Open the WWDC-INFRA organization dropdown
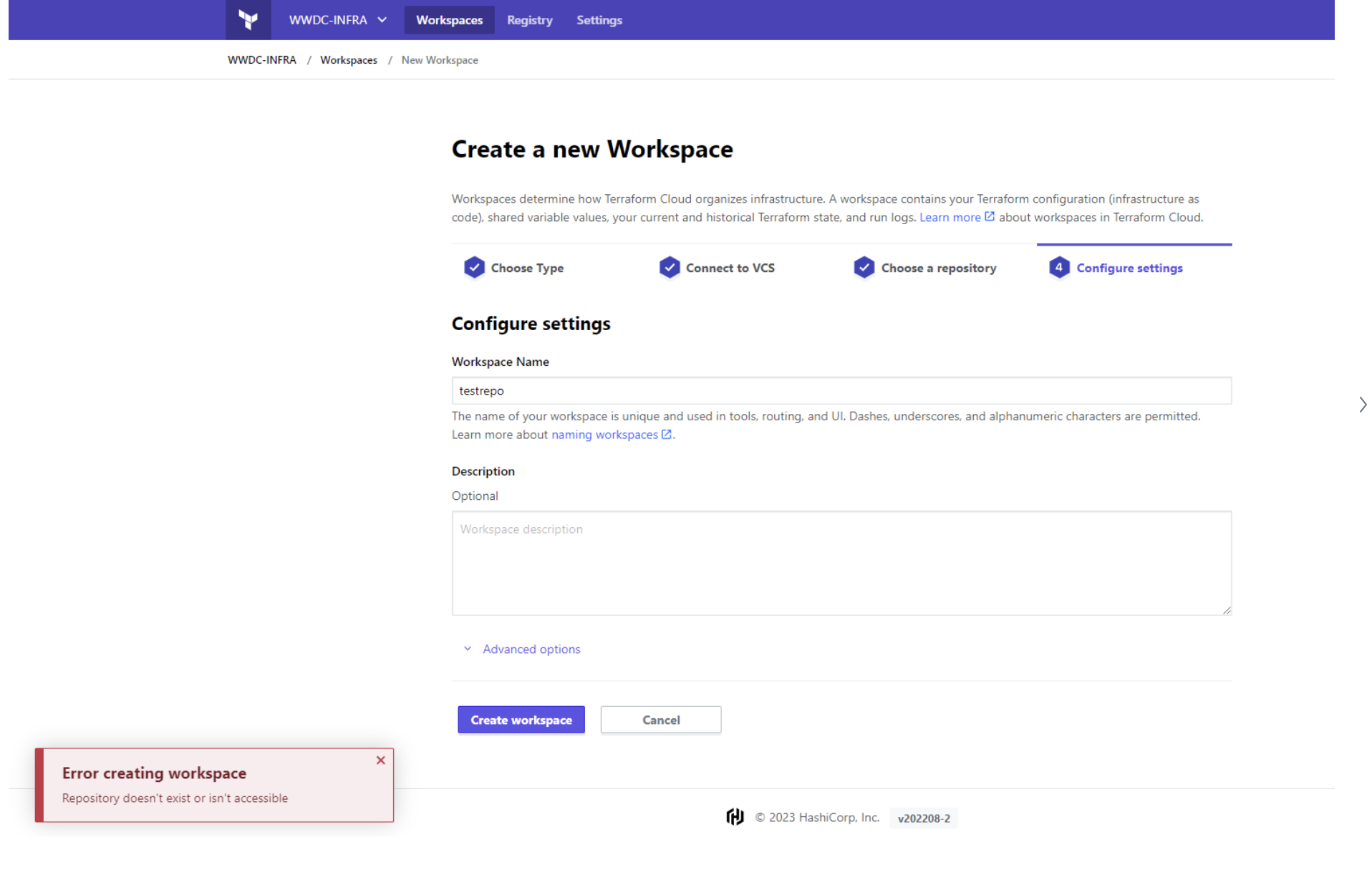Screen dimensions: 1372x888 coord(337,20)
